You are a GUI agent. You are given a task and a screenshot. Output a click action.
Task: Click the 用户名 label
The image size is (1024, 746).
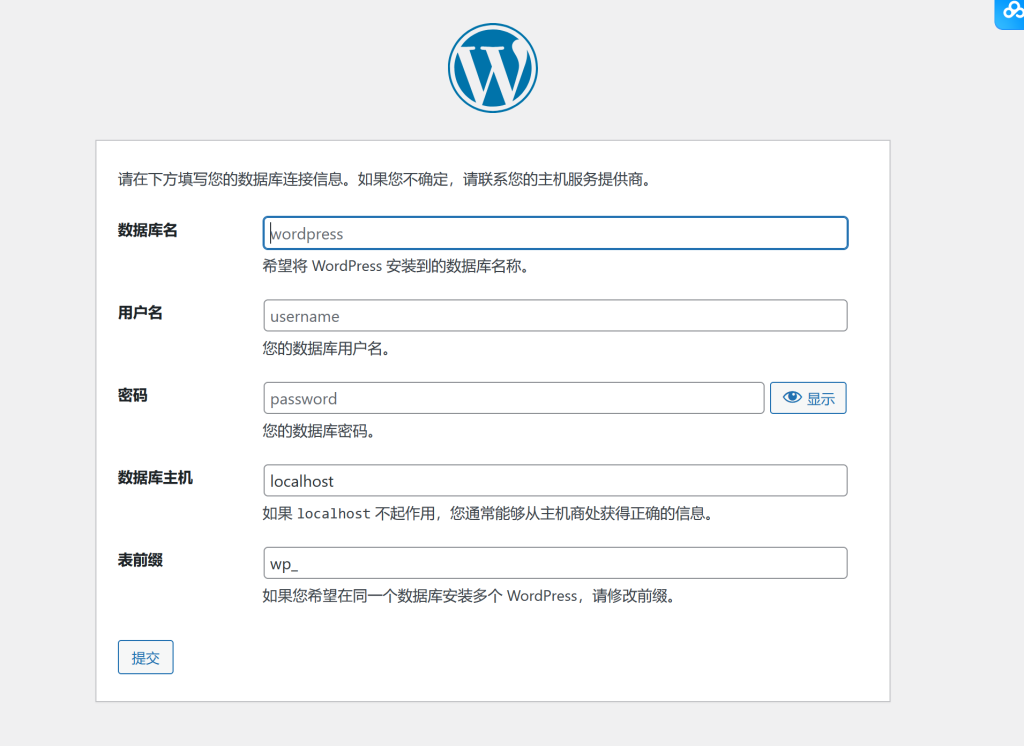[x=140, y=312]
